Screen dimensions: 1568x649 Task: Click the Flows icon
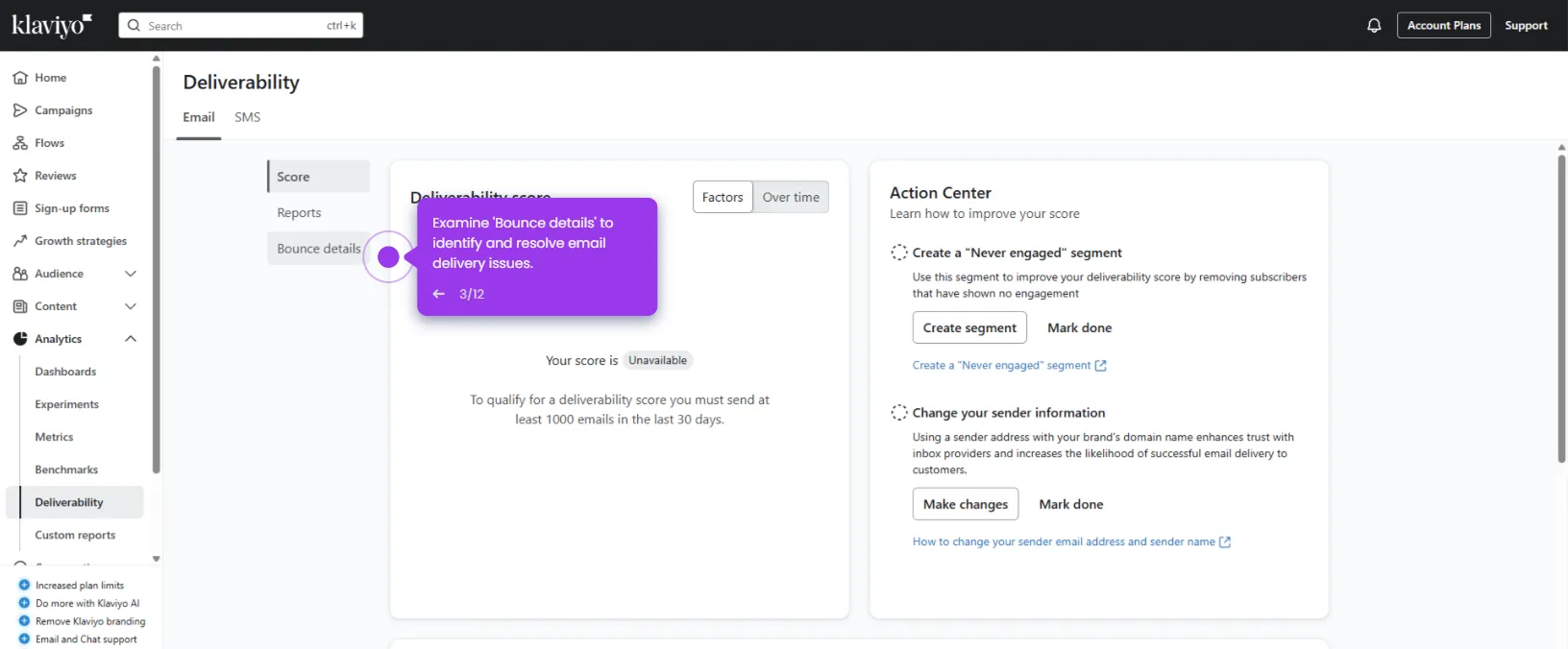[x=20, y=143]
